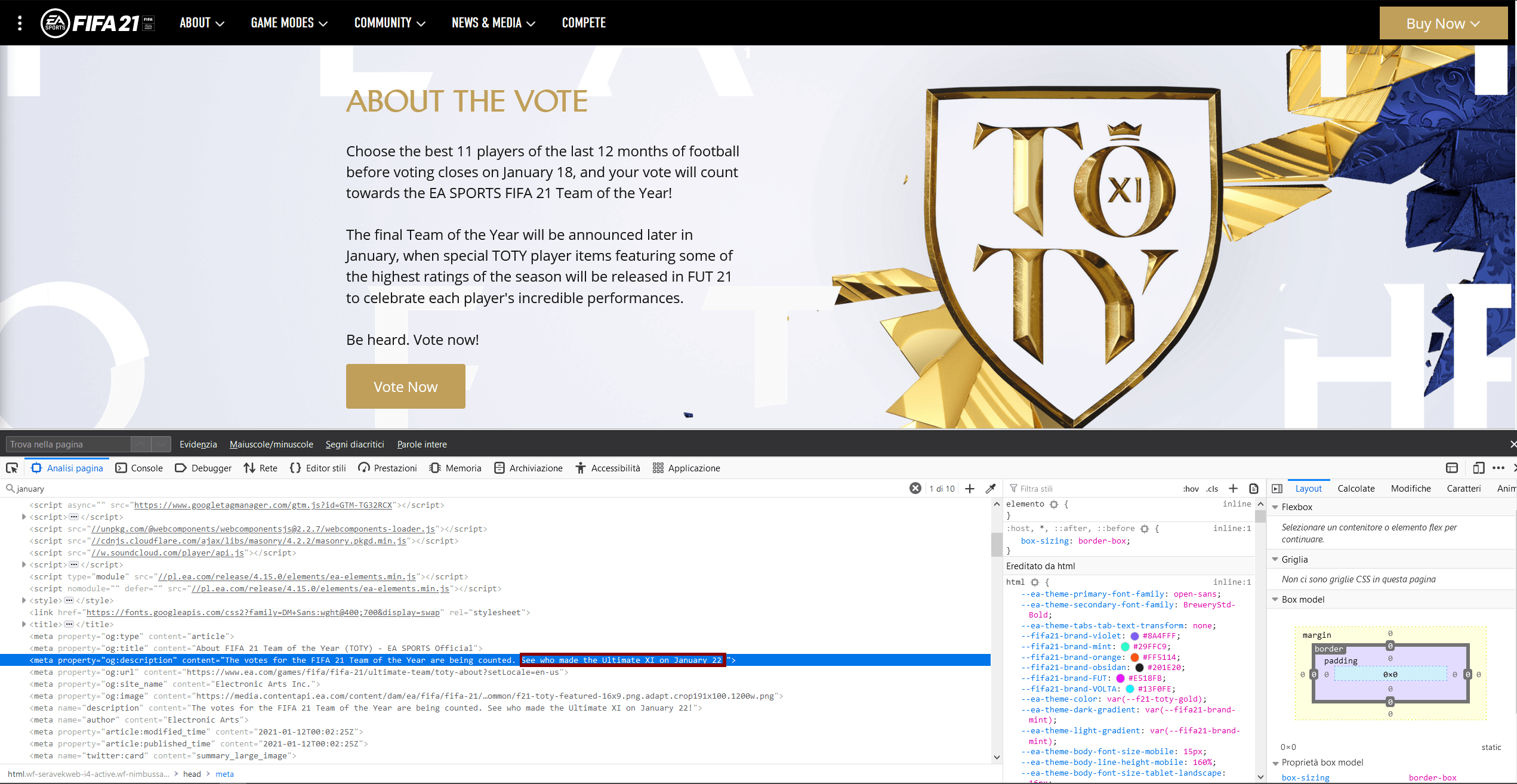Click the fifa21-brand-orange color swatch
Viewport: 1517px width, 784px height.
point(1134,658)
